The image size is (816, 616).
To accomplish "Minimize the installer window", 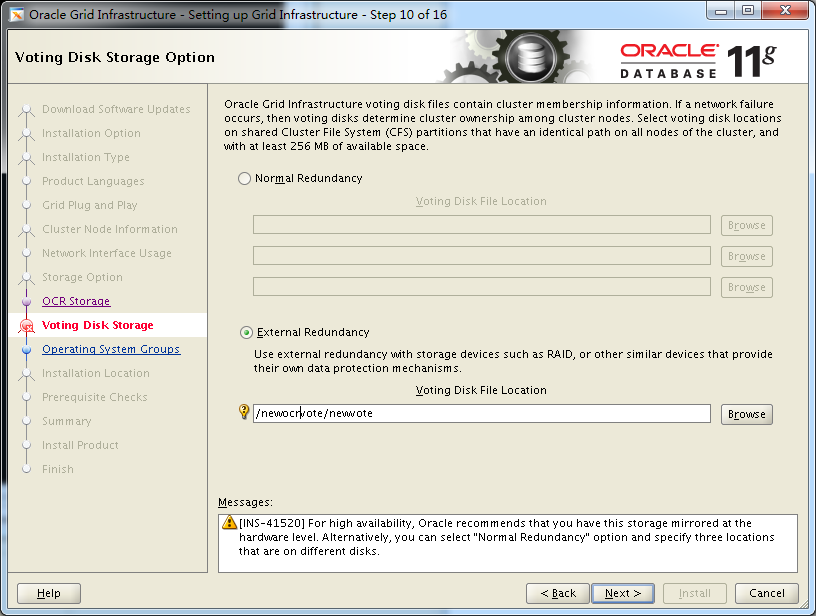I will (x=721, y=10).
